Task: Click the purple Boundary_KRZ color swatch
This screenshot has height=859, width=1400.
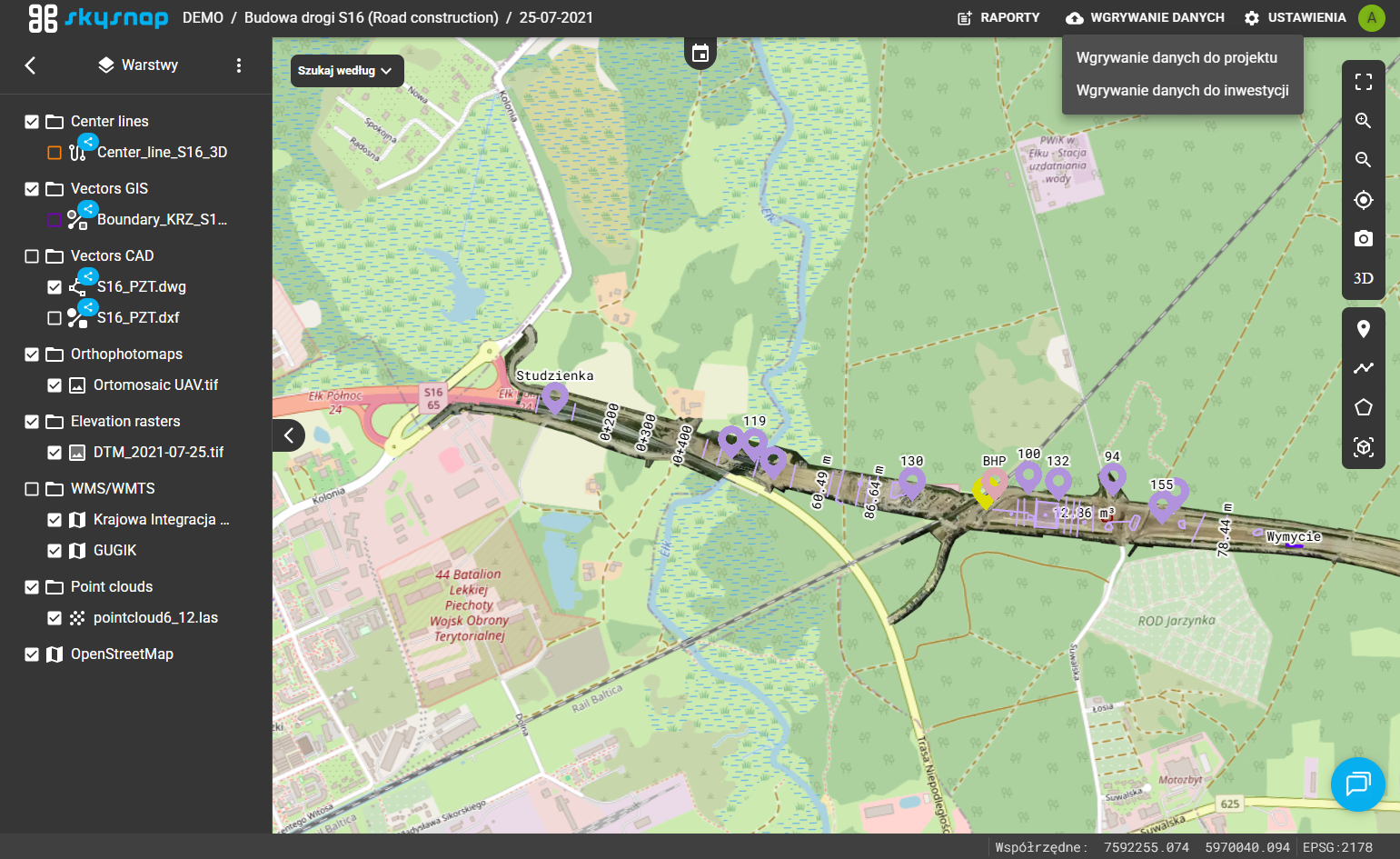Action: pos(55,220)
